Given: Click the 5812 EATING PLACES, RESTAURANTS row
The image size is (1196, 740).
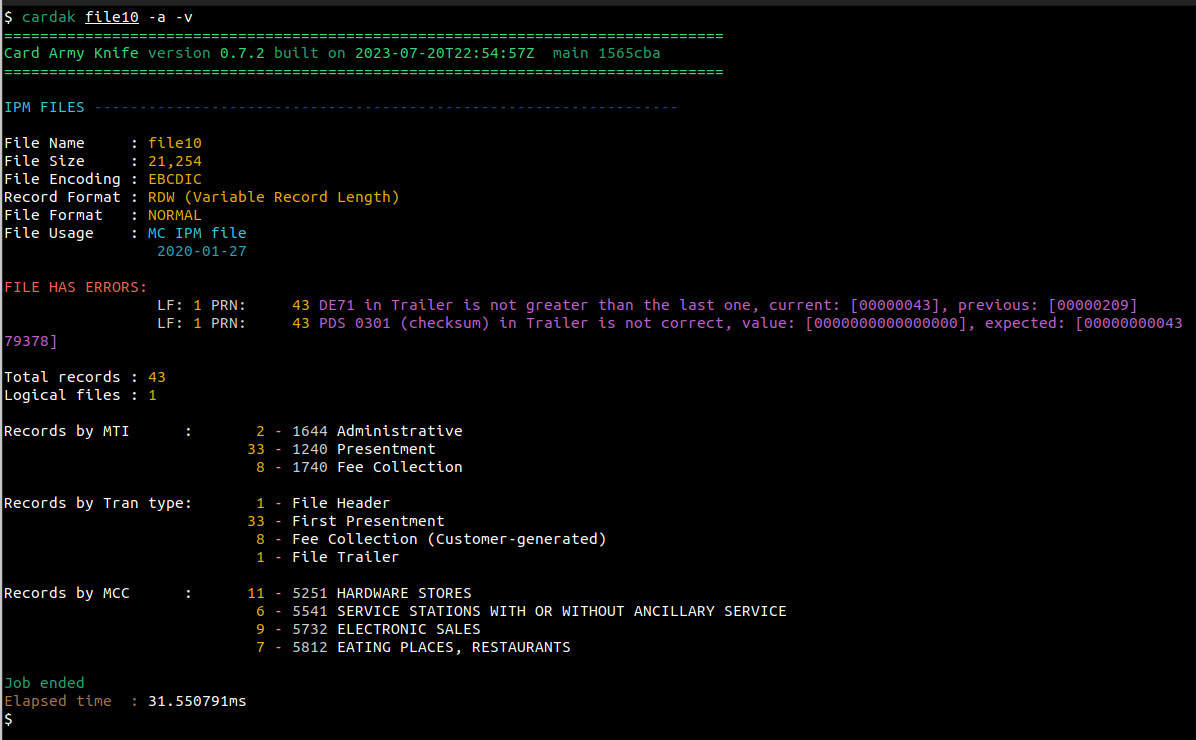Looking at the screenshot, I should 430,647.
